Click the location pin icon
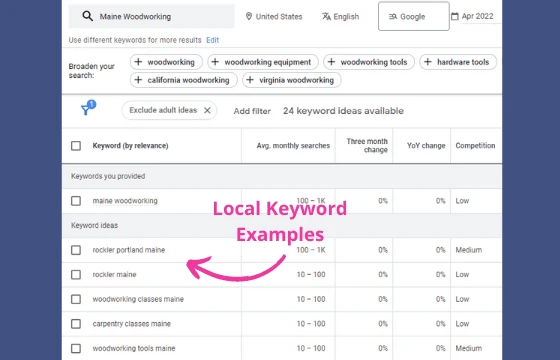 249,16
